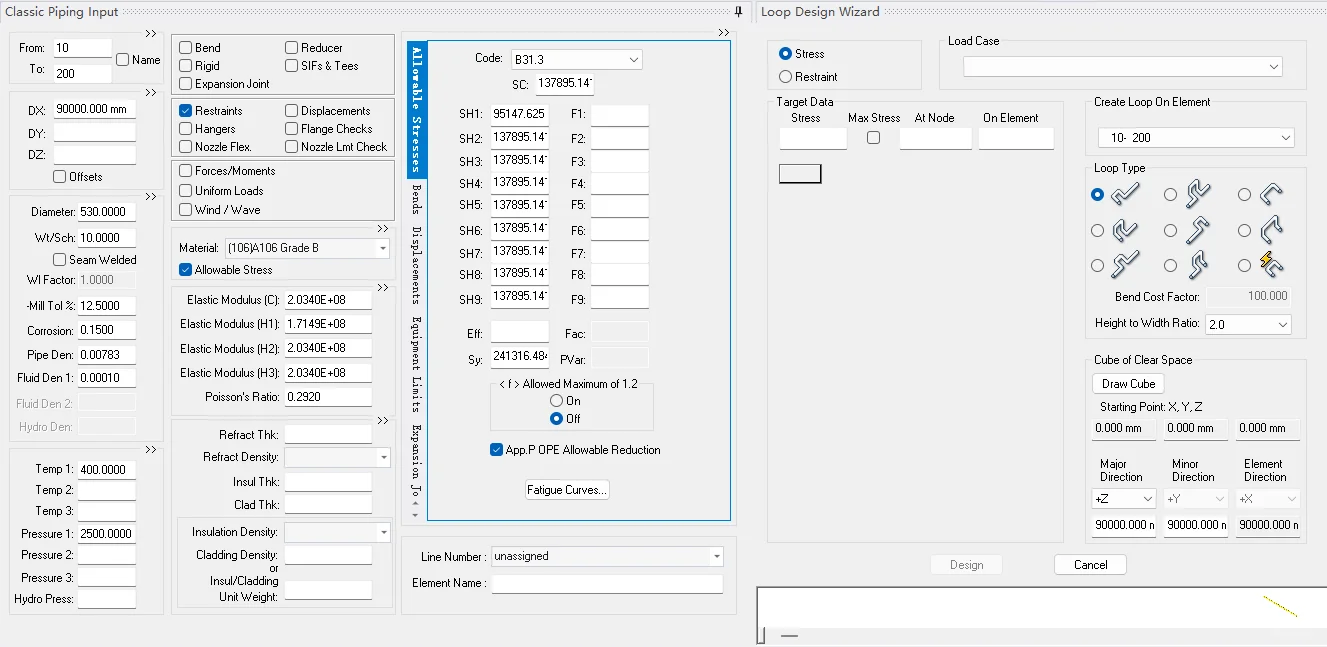Check the Forces/Moments checkbox
Viewport: 1327px width, 647px height.
[x=186, y=171]
